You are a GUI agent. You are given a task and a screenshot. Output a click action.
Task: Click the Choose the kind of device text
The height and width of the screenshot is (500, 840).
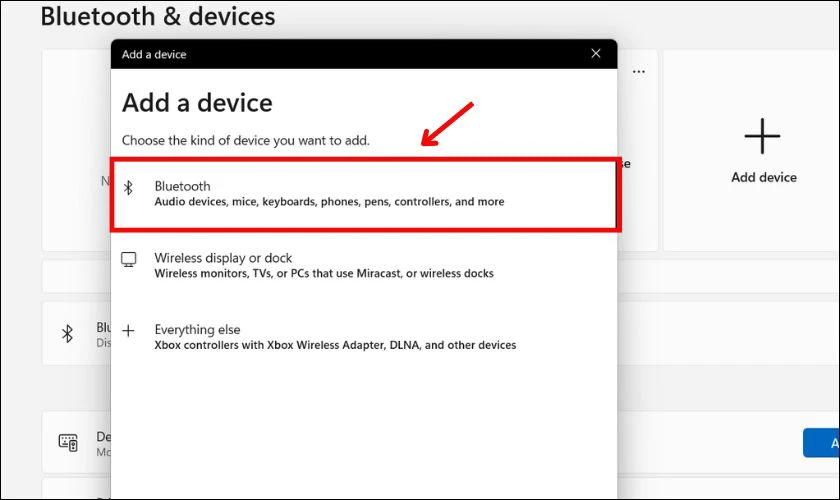coord(245,140)
